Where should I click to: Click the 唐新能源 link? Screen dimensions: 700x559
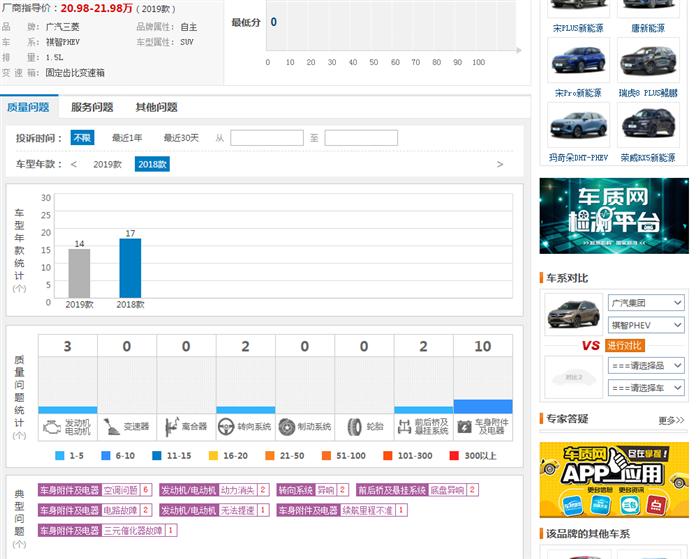648,28
